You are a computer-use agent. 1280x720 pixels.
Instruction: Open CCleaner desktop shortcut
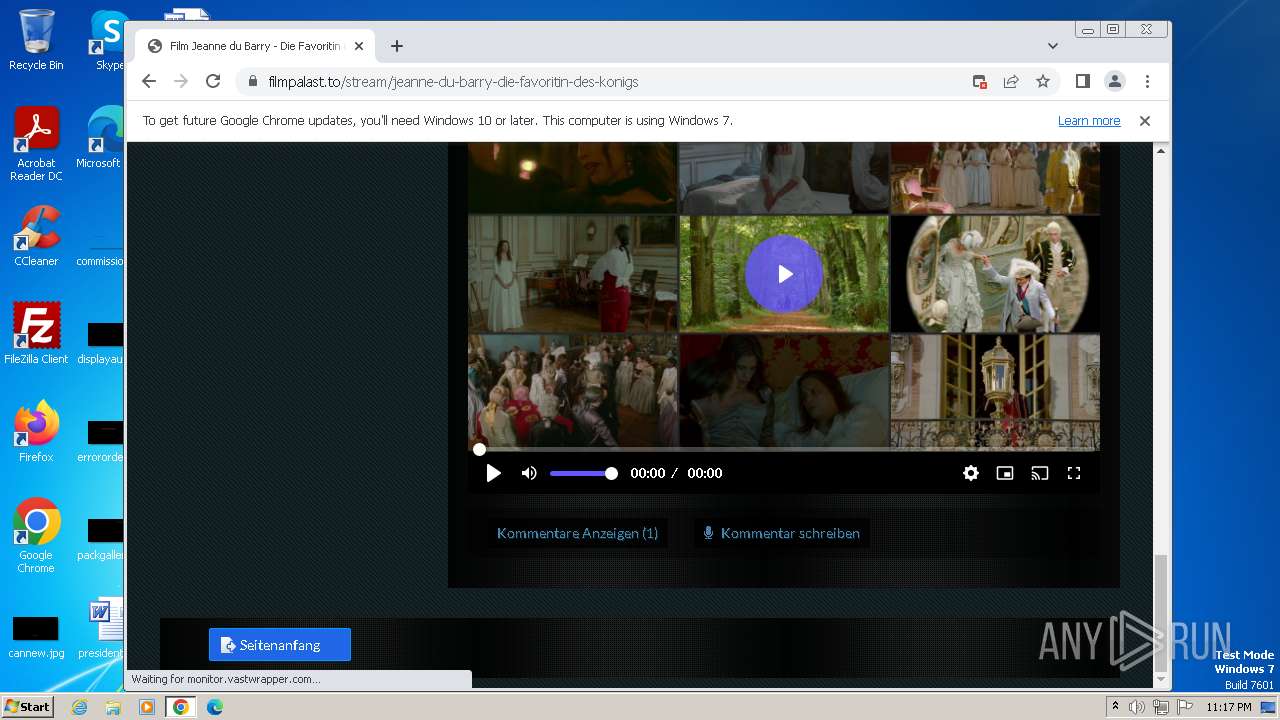pyautogui.click(x=36, y=236)
